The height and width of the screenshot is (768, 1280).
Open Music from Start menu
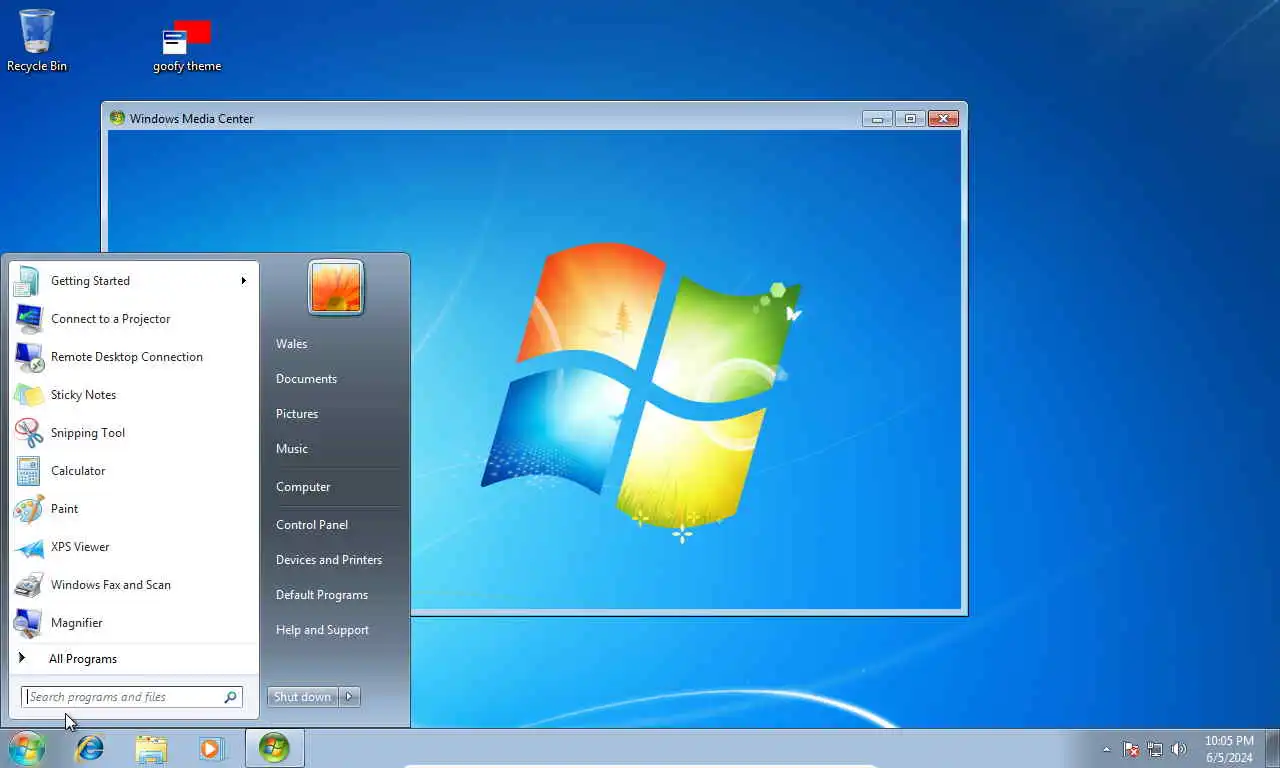pos(292,449)
